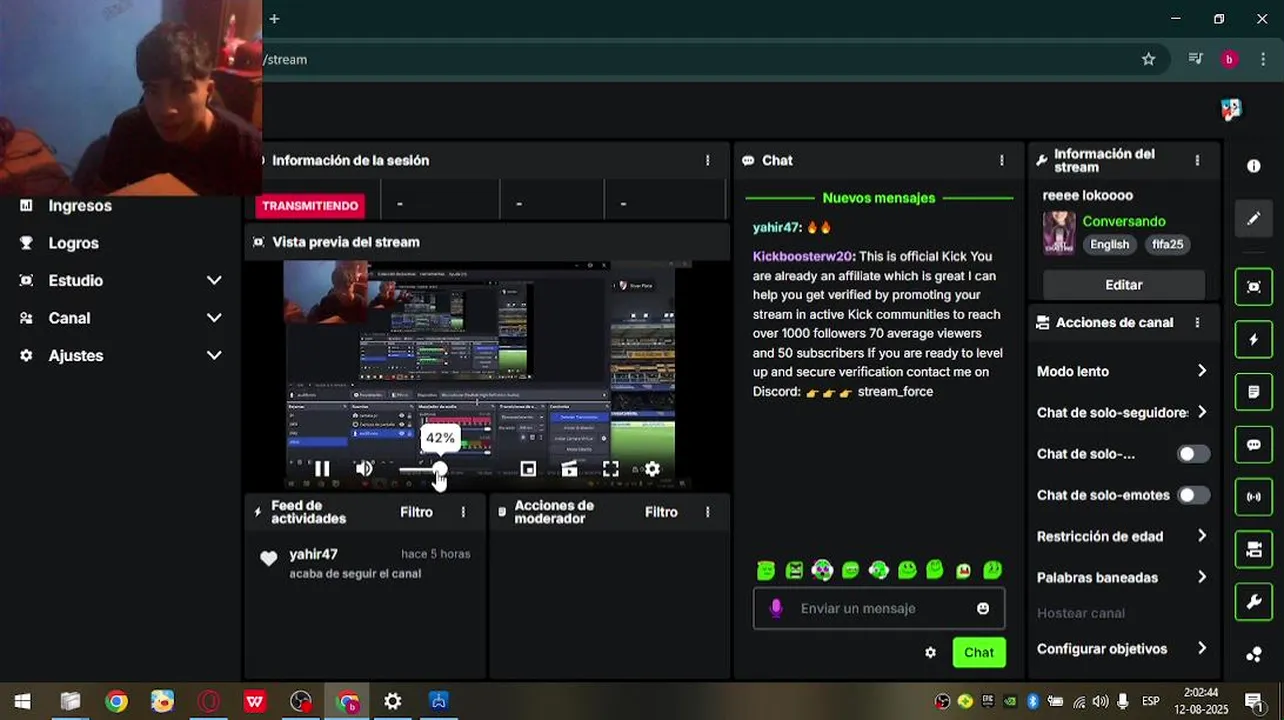The height and width of the screenshot is (720, 1284).
Task: Open taskbar volume speaker icon
Action: [1101, 701]
